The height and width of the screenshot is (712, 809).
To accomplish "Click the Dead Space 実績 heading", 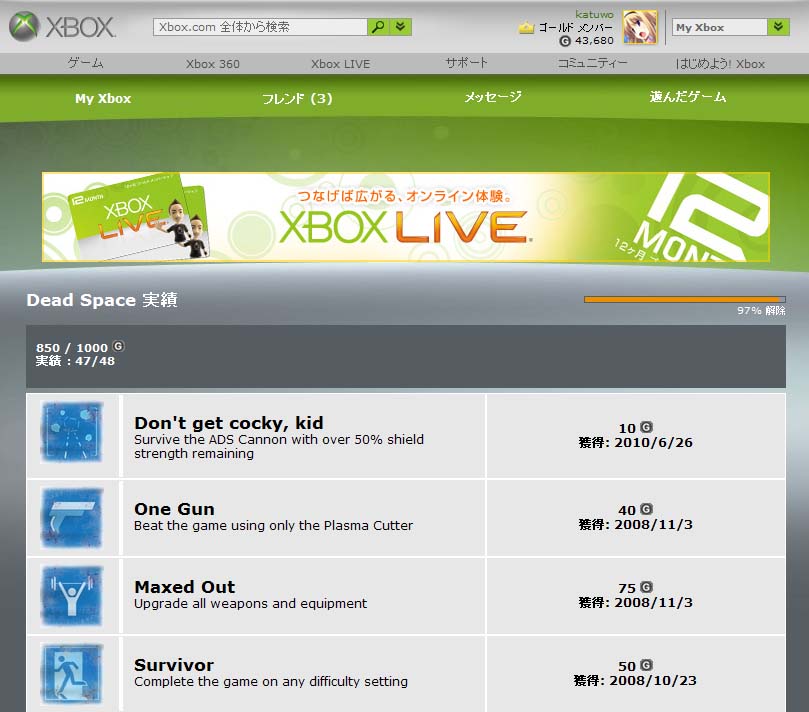I will click(102, 300).
